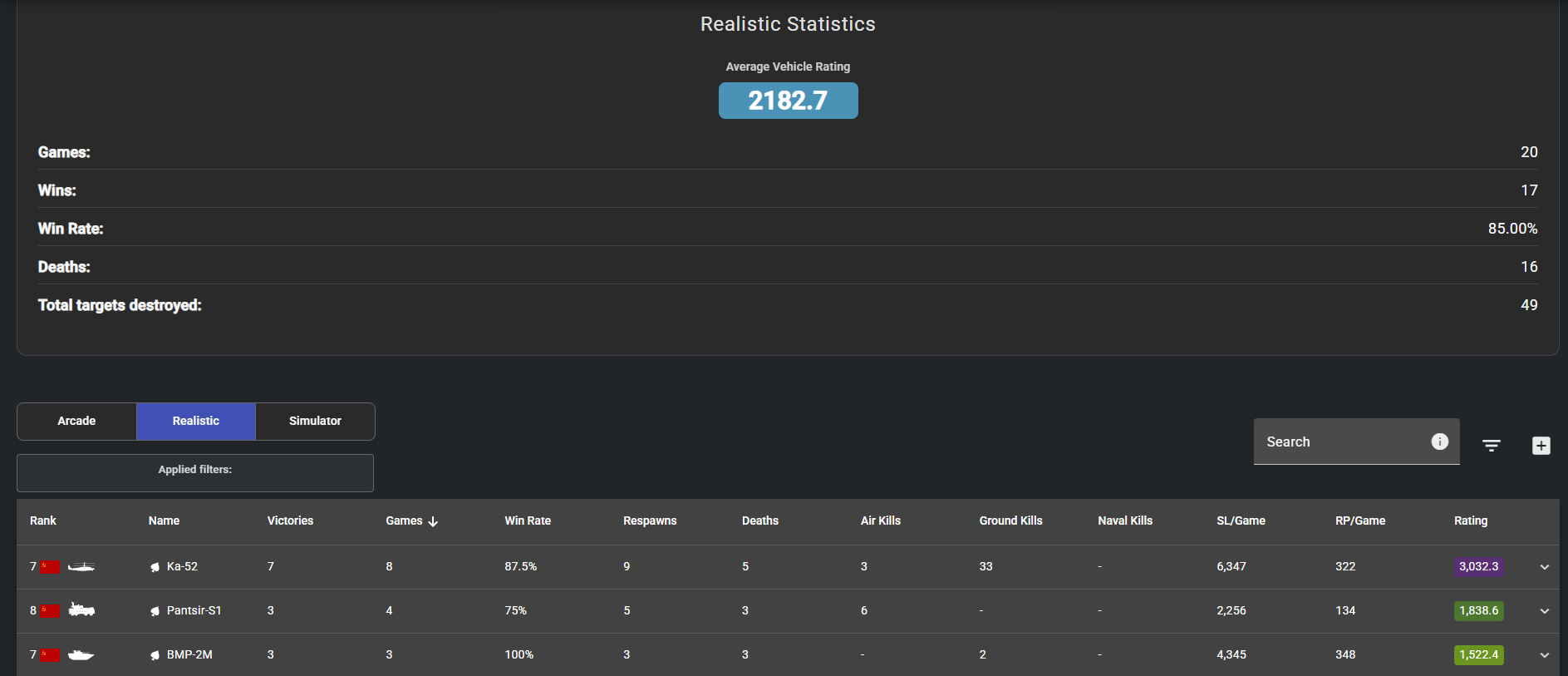Click the search info icon
Screen dimensions: 1568x676
click(1440, 442)
